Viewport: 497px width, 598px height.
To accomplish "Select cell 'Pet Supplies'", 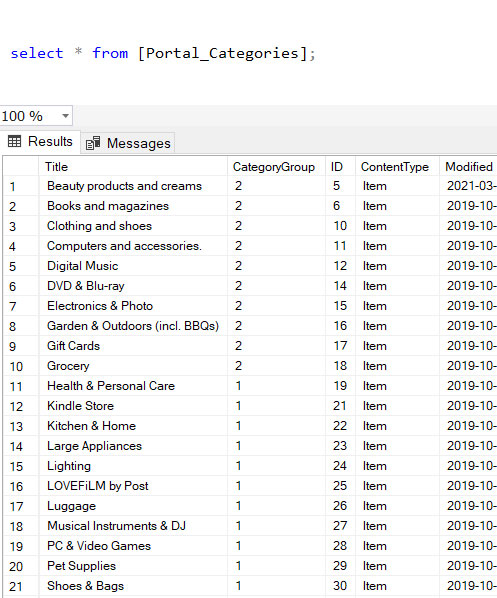I will coord(133,566).
